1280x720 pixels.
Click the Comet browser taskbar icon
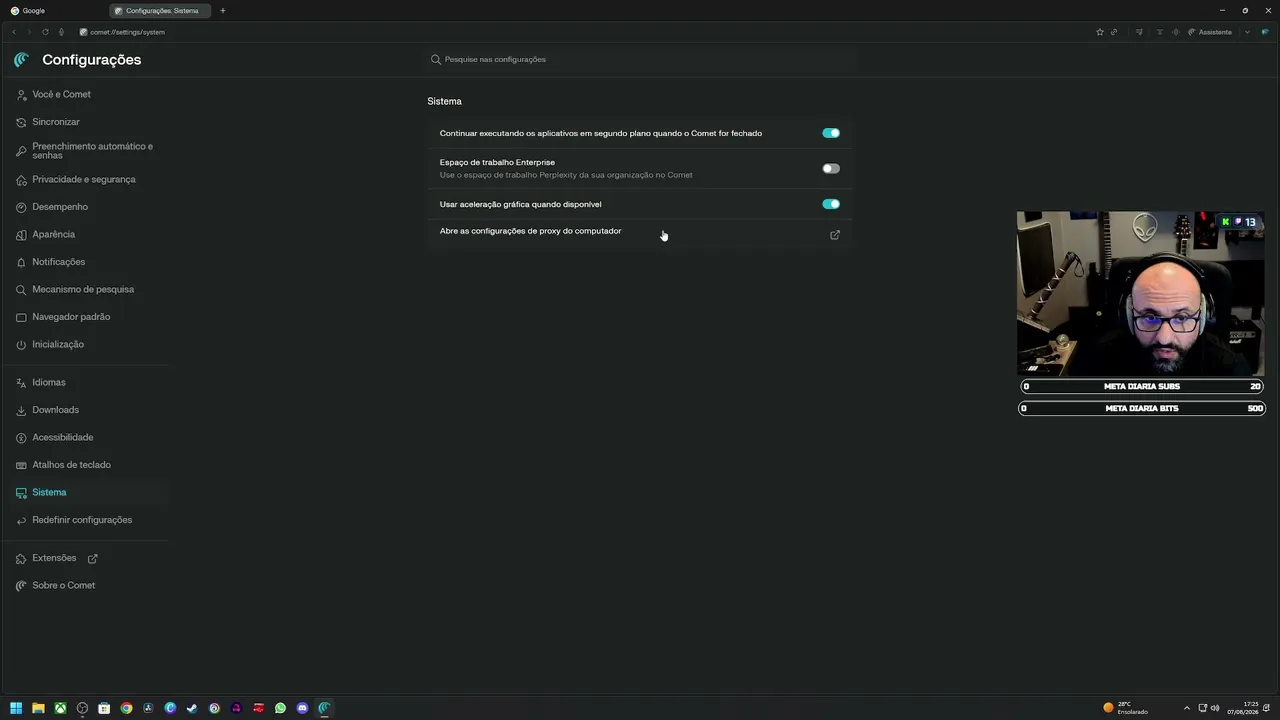[324, 708]
